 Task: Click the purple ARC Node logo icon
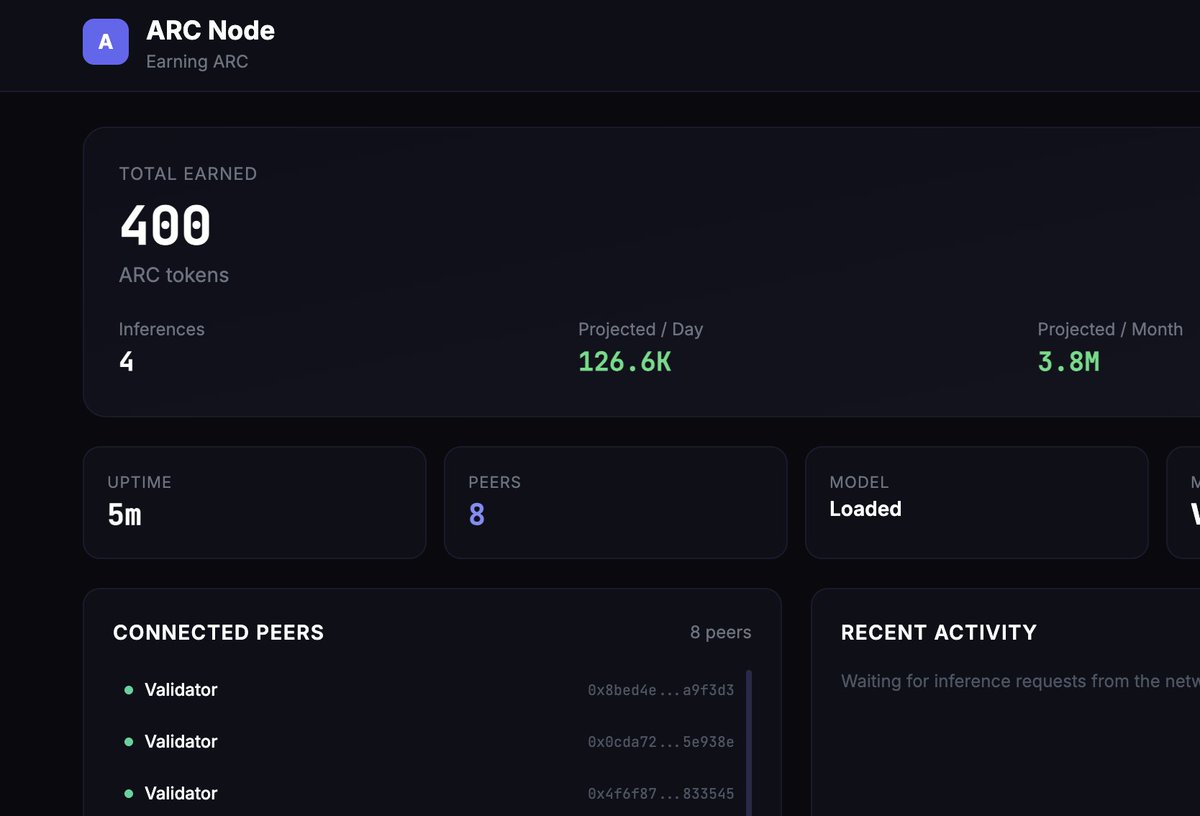coord(105,42)
